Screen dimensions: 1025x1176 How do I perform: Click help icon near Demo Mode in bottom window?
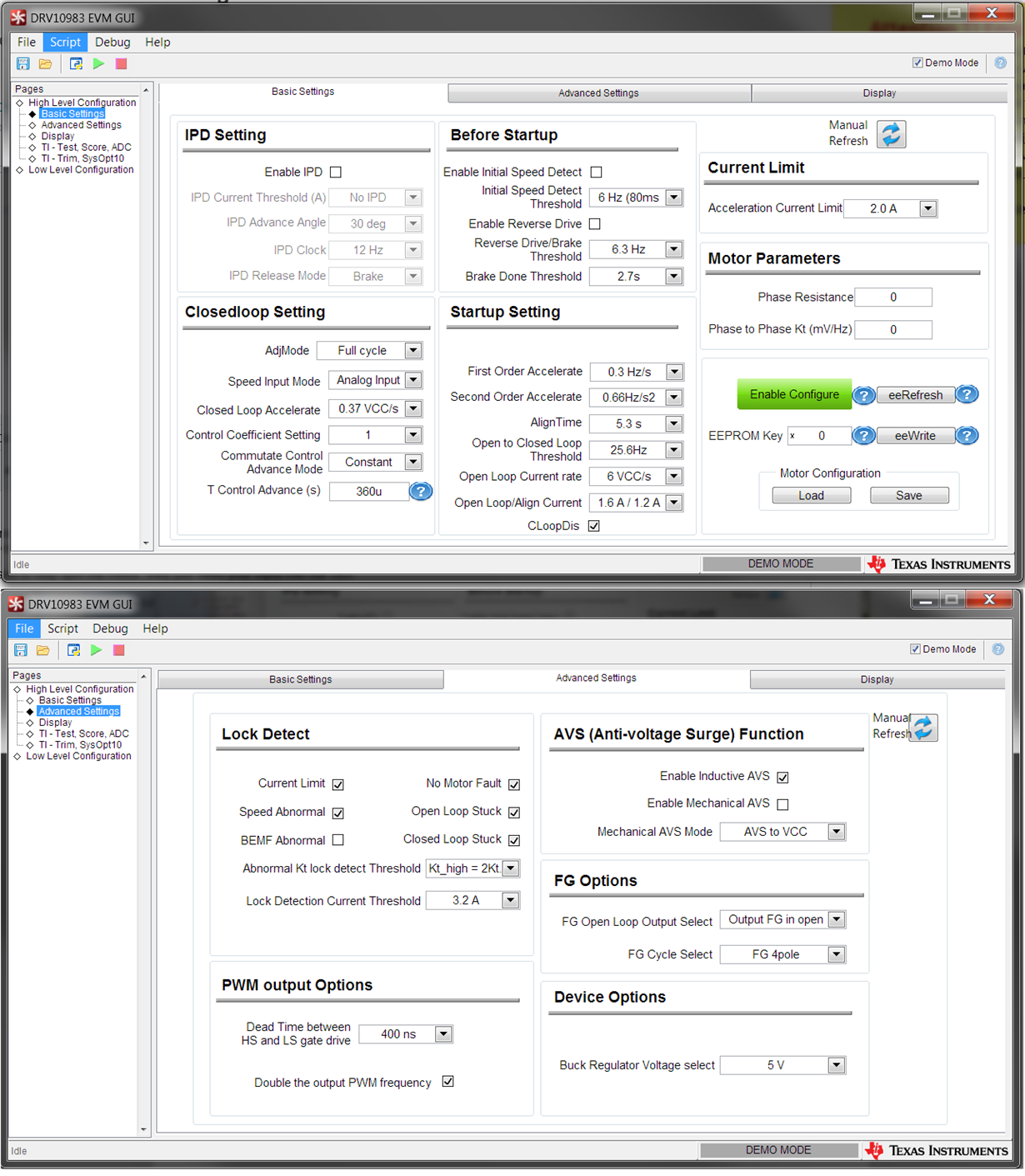tap(998, 648)
